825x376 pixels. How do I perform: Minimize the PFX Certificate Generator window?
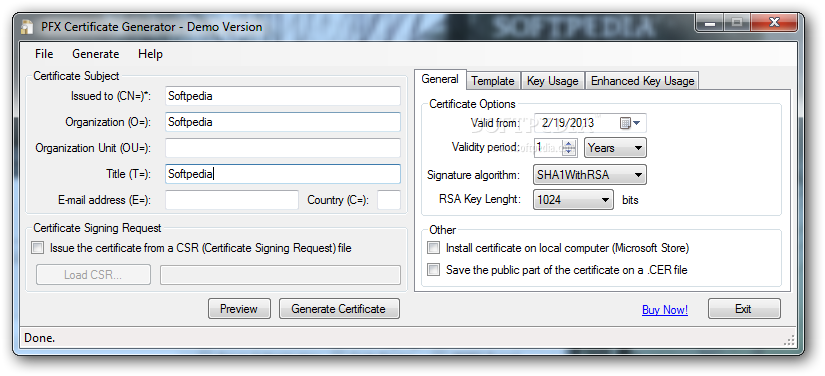click(x=710, y=23)
